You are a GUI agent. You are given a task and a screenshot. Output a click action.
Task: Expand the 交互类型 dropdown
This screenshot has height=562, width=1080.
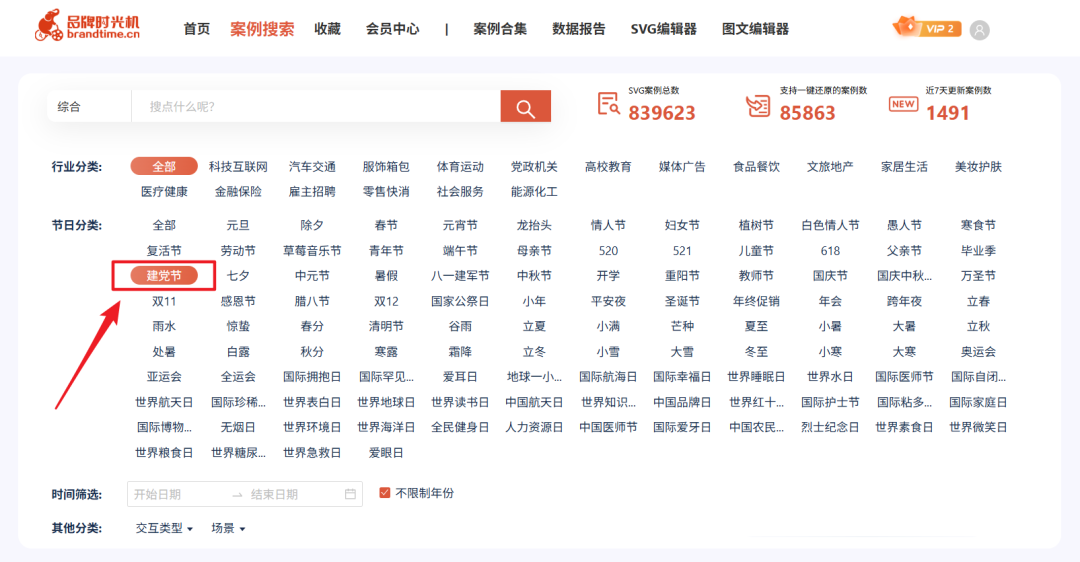click(x=164, y=528)
